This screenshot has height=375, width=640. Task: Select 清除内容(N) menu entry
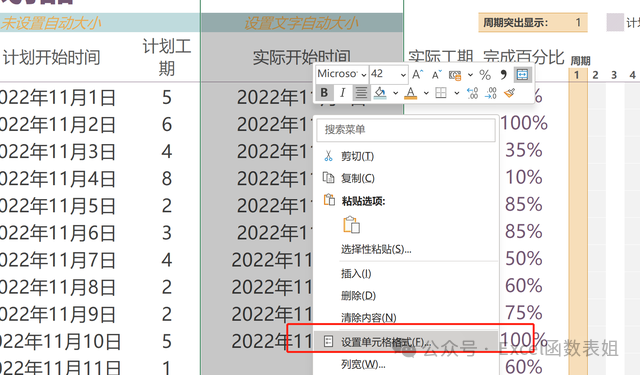click(x=406, y=317)
